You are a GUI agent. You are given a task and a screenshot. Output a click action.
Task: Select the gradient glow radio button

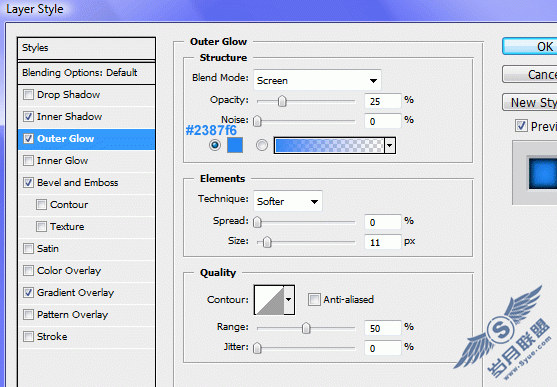262,145
